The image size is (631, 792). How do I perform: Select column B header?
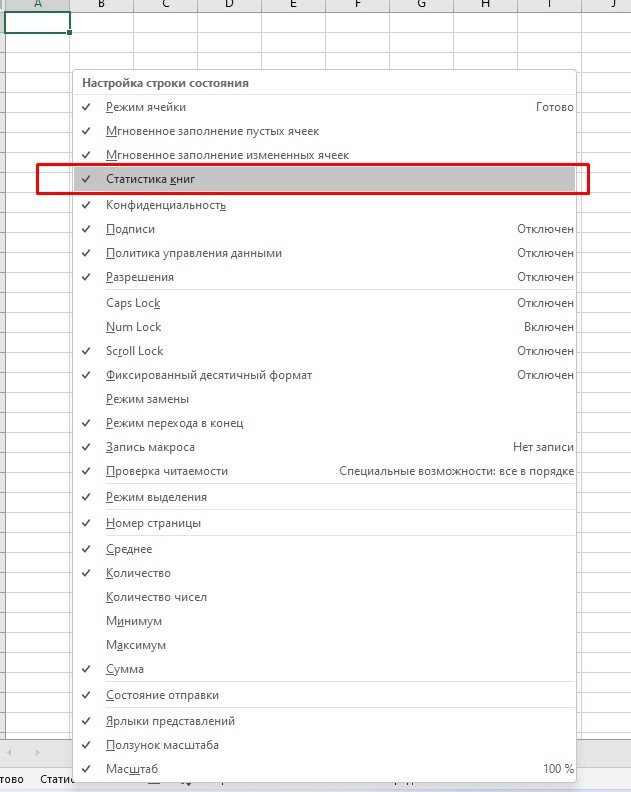[x=102, y=5]
